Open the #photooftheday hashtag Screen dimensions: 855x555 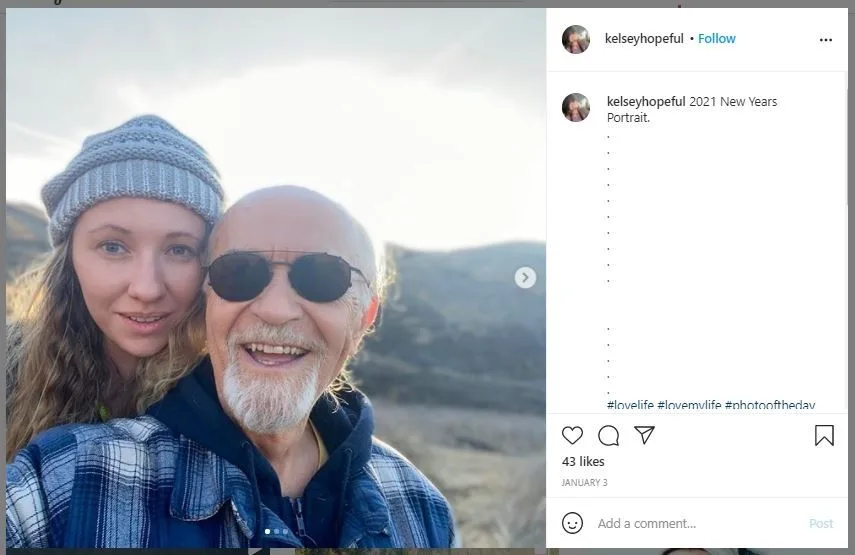[769, 405]
